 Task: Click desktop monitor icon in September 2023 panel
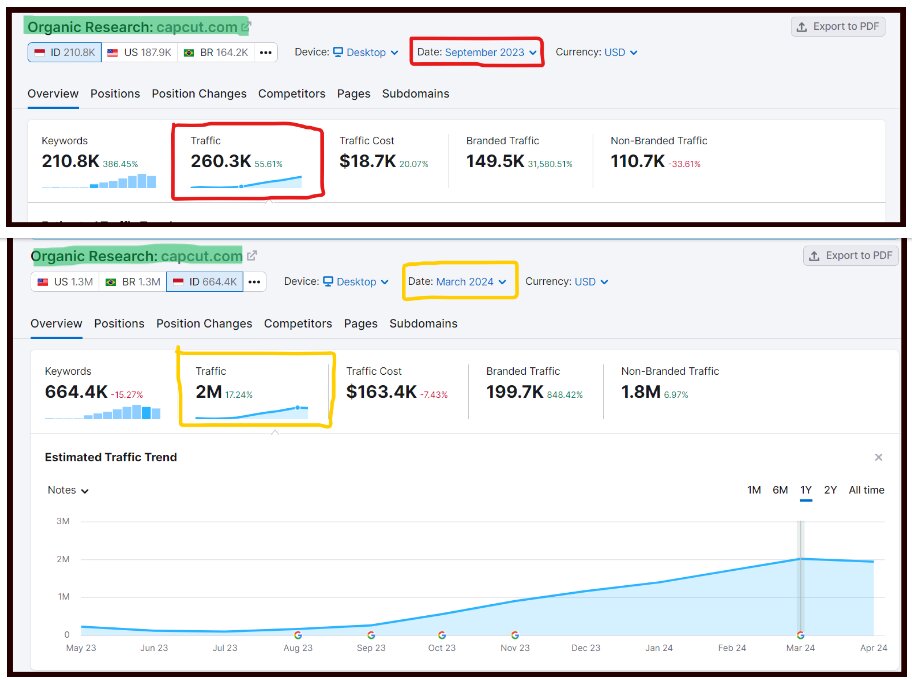tap(338, 52)
